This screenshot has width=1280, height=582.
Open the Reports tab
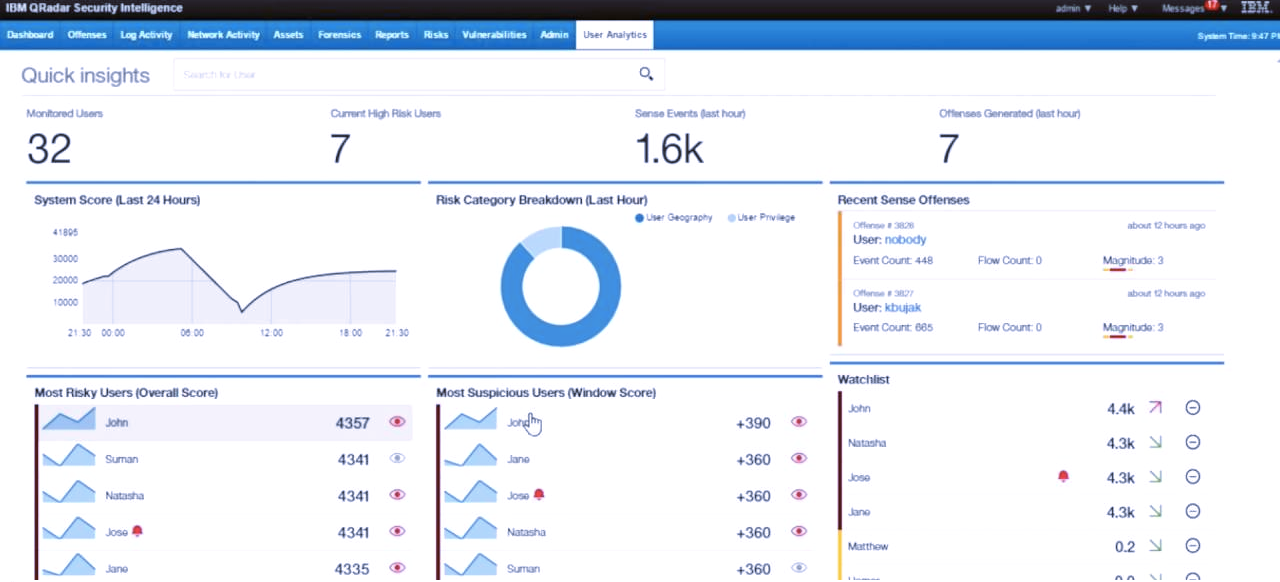click(x=392, y=35)
